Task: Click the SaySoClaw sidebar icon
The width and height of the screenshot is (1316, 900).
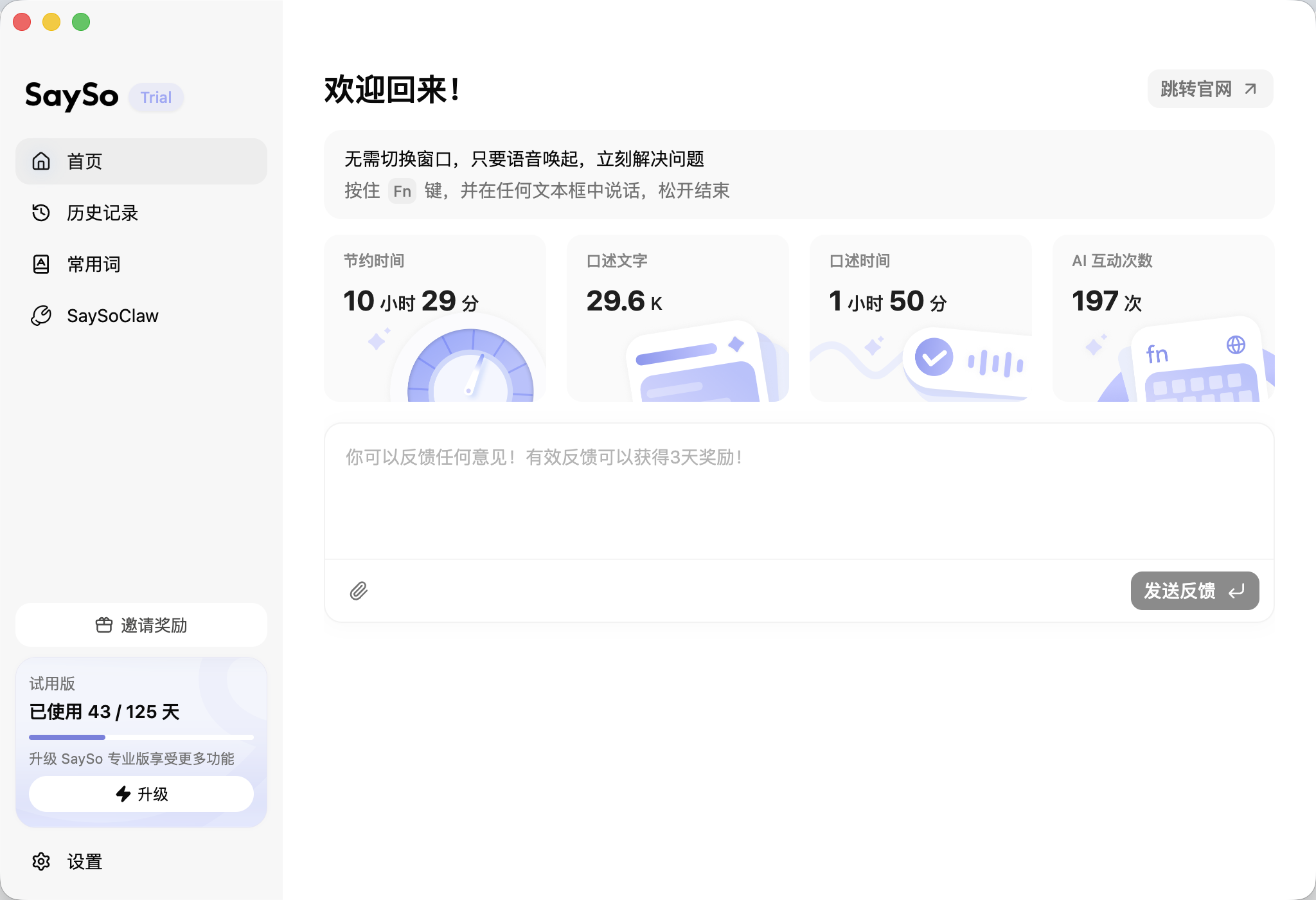Action: tap(41, 316)
